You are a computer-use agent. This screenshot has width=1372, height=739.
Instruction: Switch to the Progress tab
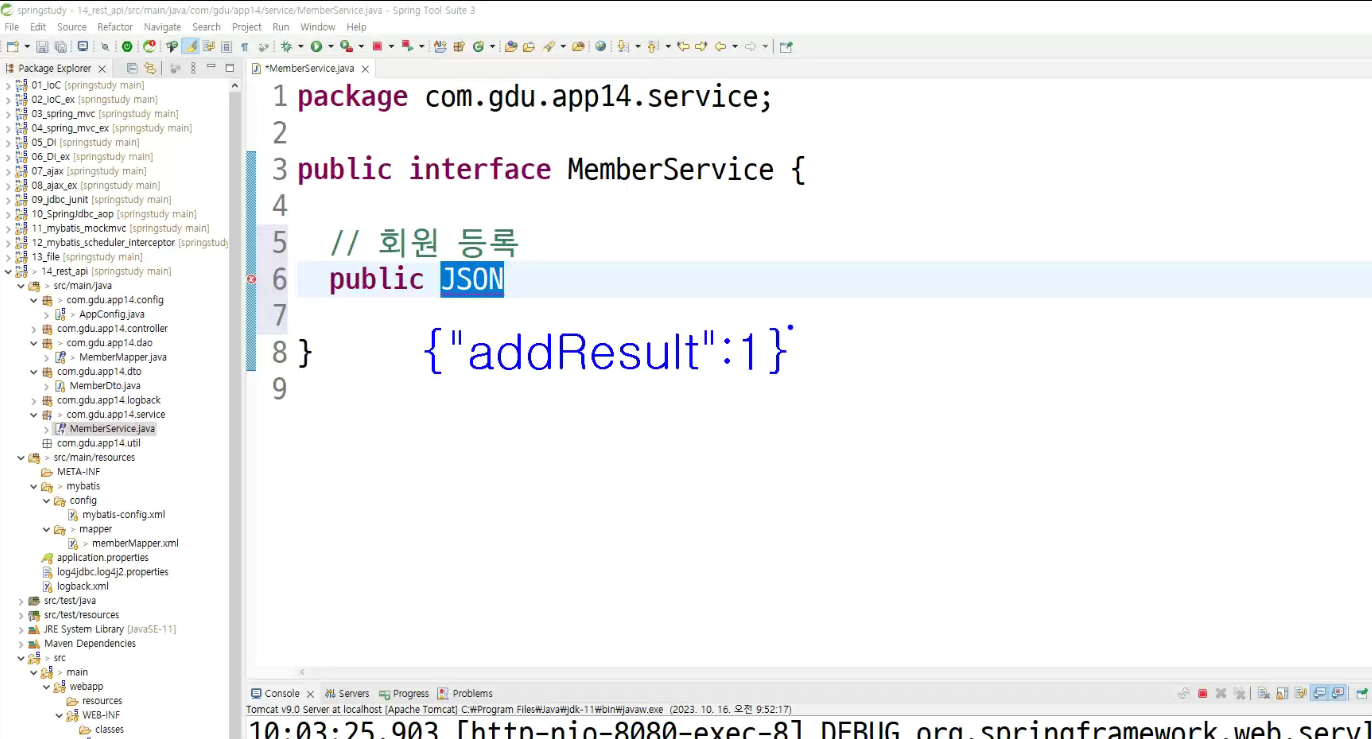click(403, 693)
